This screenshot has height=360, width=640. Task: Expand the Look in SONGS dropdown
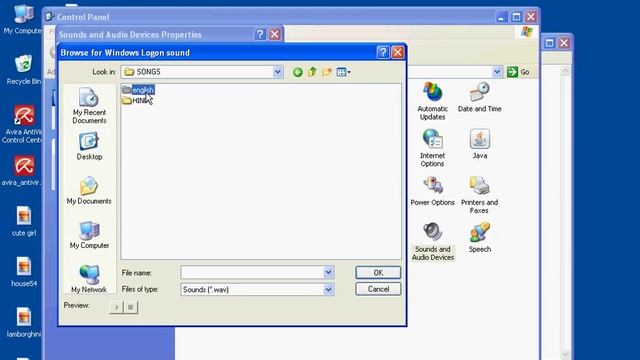pyautogui.click(x=278, y=72)
